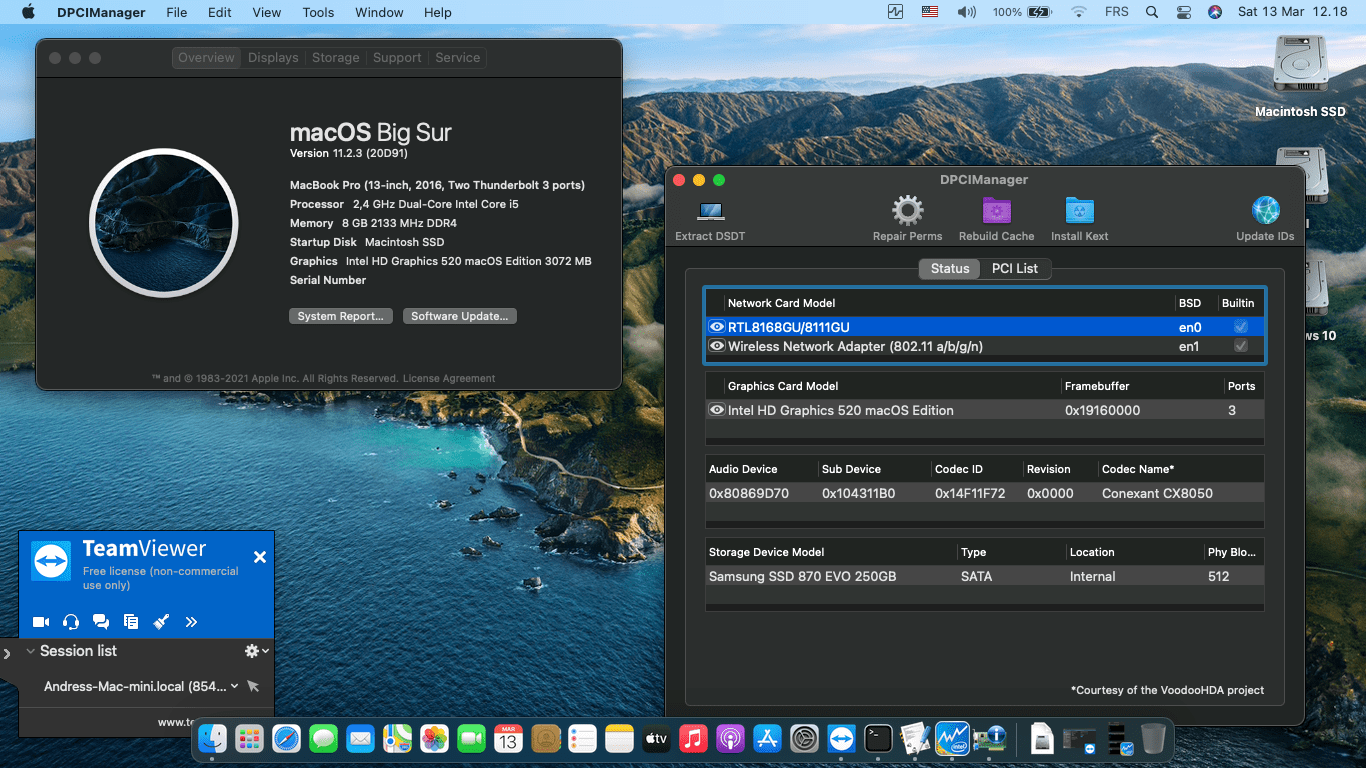Click the Rebuild Cache icon
The width and height of the screenshot is (1366, 768).
point(996,210)
